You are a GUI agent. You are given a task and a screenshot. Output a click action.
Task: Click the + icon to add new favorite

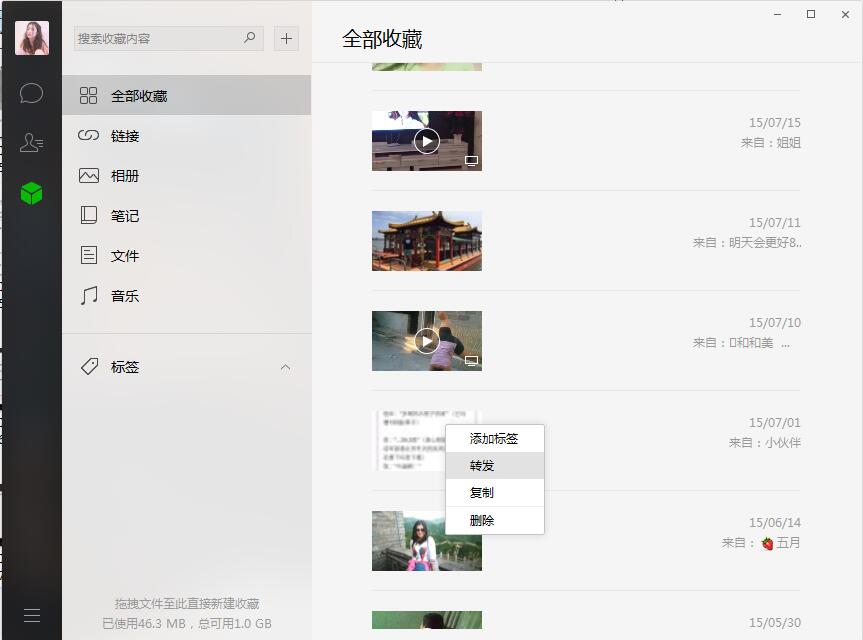click(x=287, y=38)
